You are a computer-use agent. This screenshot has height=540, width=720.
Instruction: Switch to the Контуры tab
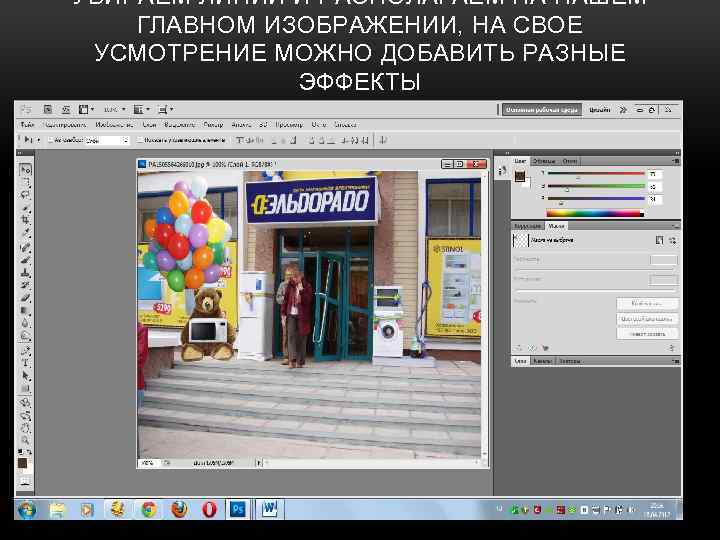tap(569, 361)
